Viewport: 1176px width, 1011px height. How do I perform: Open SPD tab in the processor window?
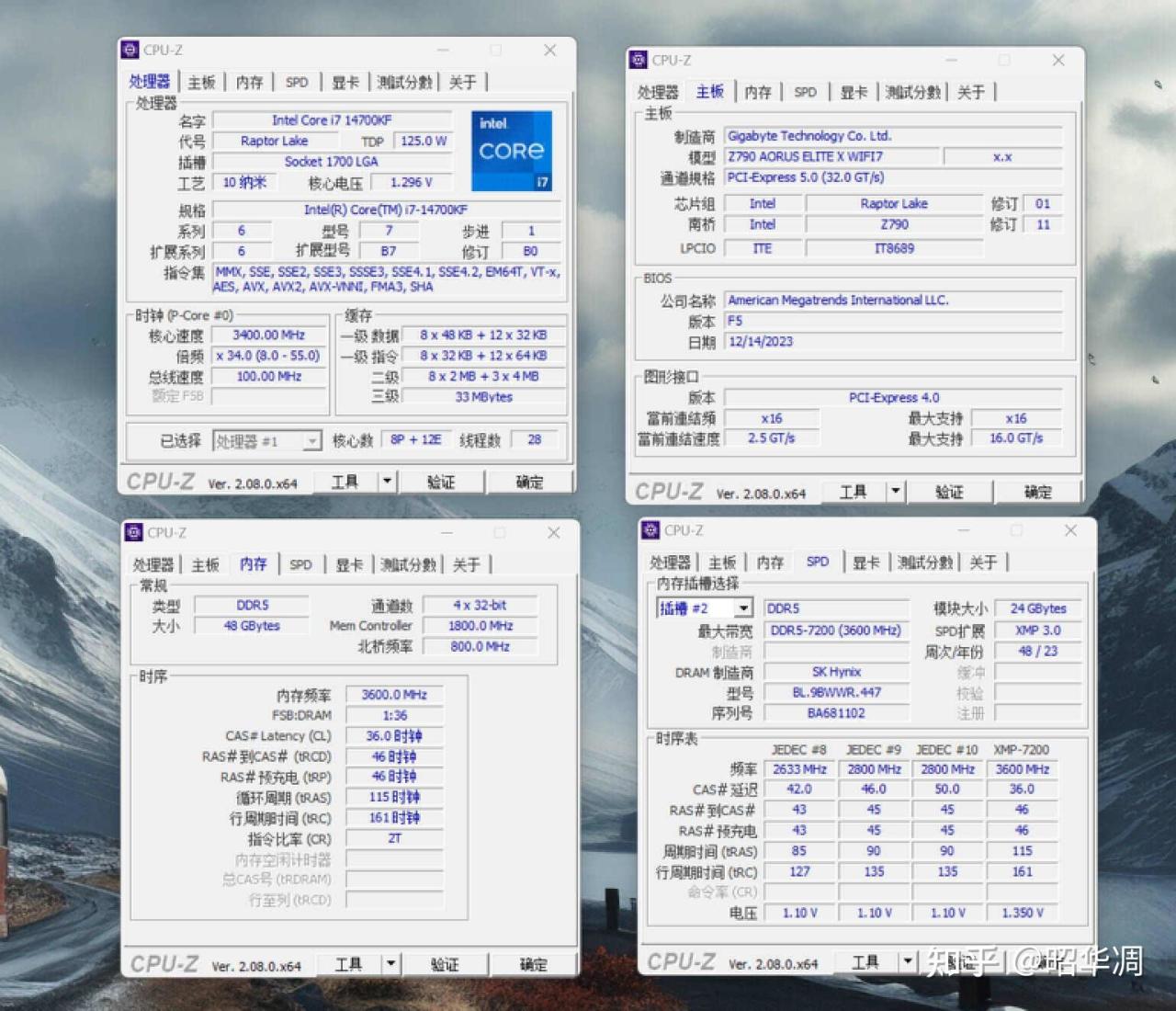click(x=297, y=83)
